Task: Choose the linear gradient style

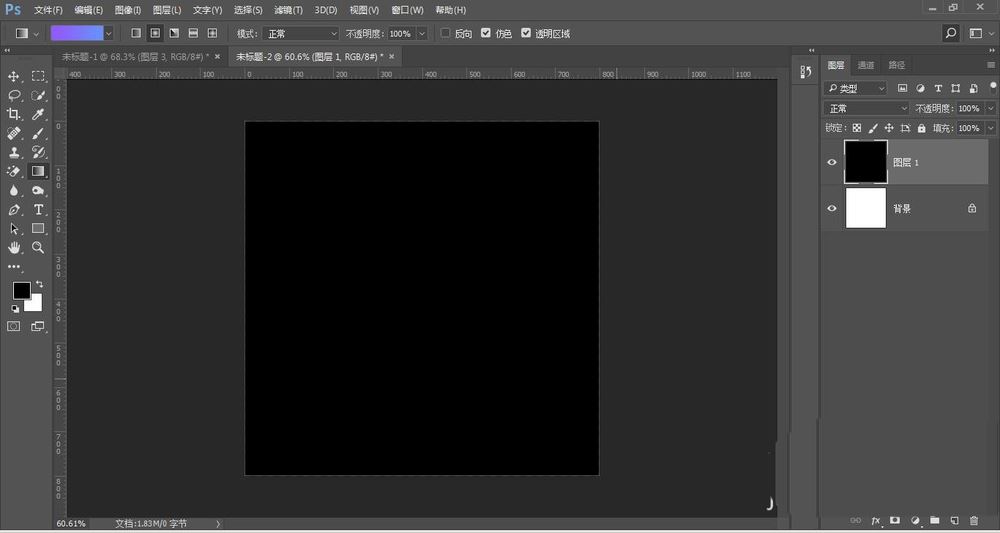Action: (136, 33)
